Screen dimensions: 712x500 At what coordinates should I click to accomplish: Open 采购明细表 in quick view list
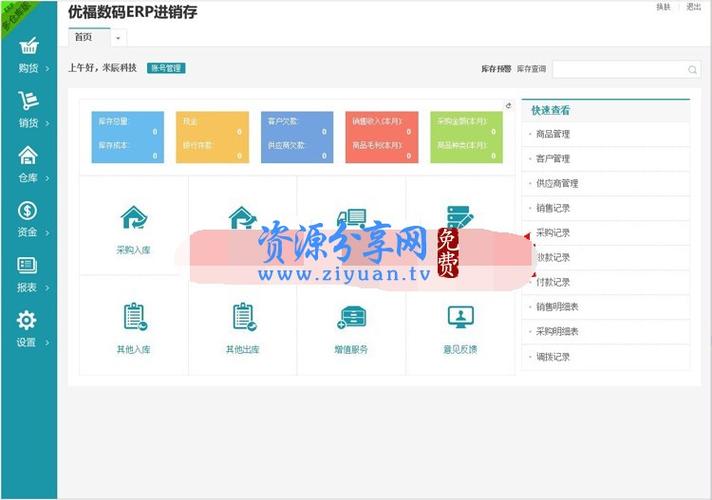click(606, 332)
